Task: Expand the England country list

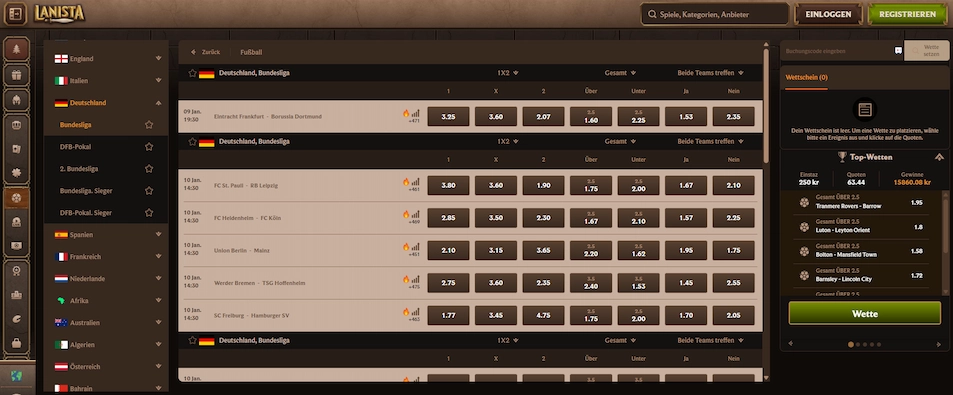Action: (x=158, y=58)
